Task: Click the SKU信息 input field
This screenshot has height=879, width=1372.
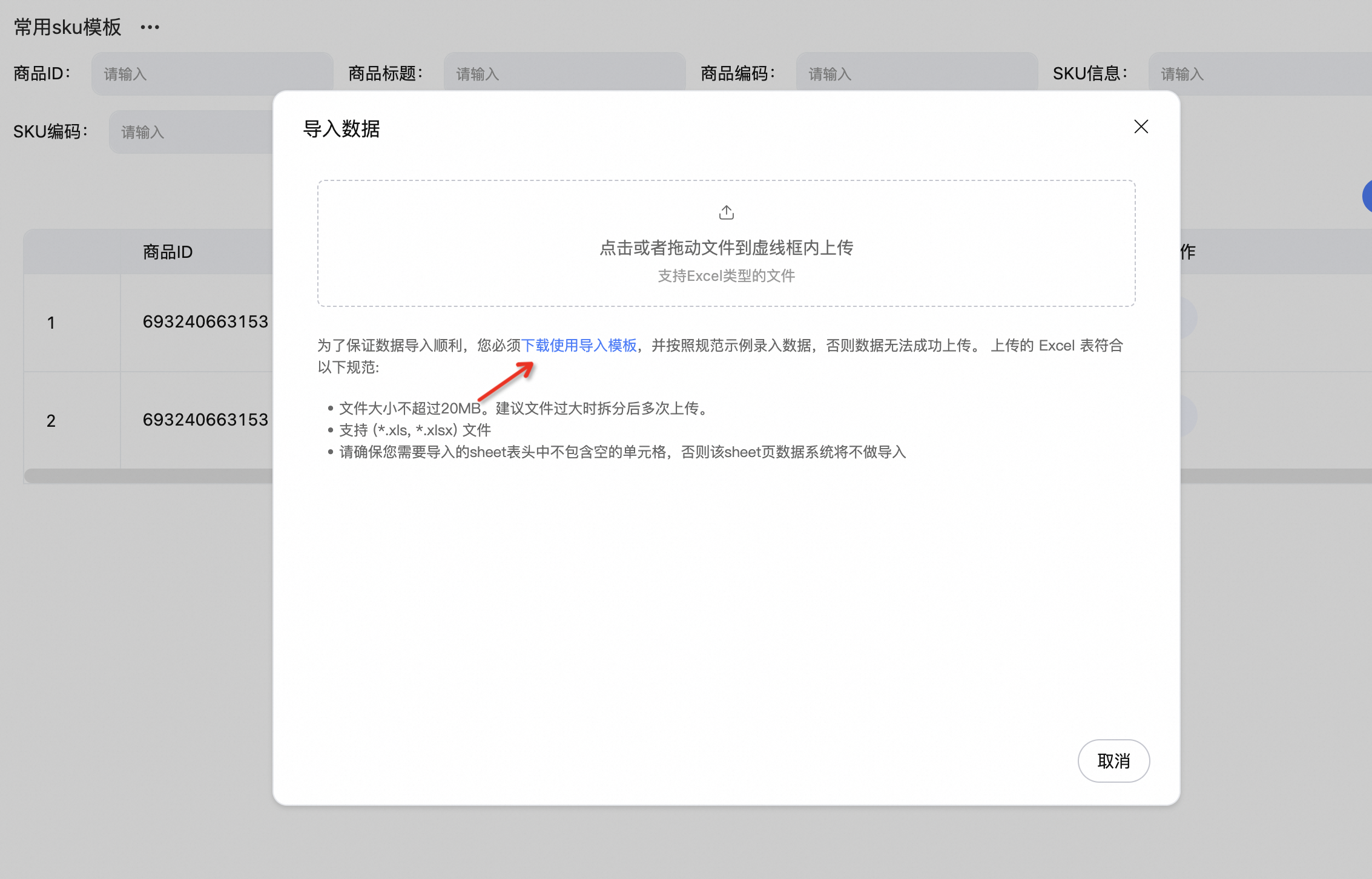Action: [x=1259, y=74]
